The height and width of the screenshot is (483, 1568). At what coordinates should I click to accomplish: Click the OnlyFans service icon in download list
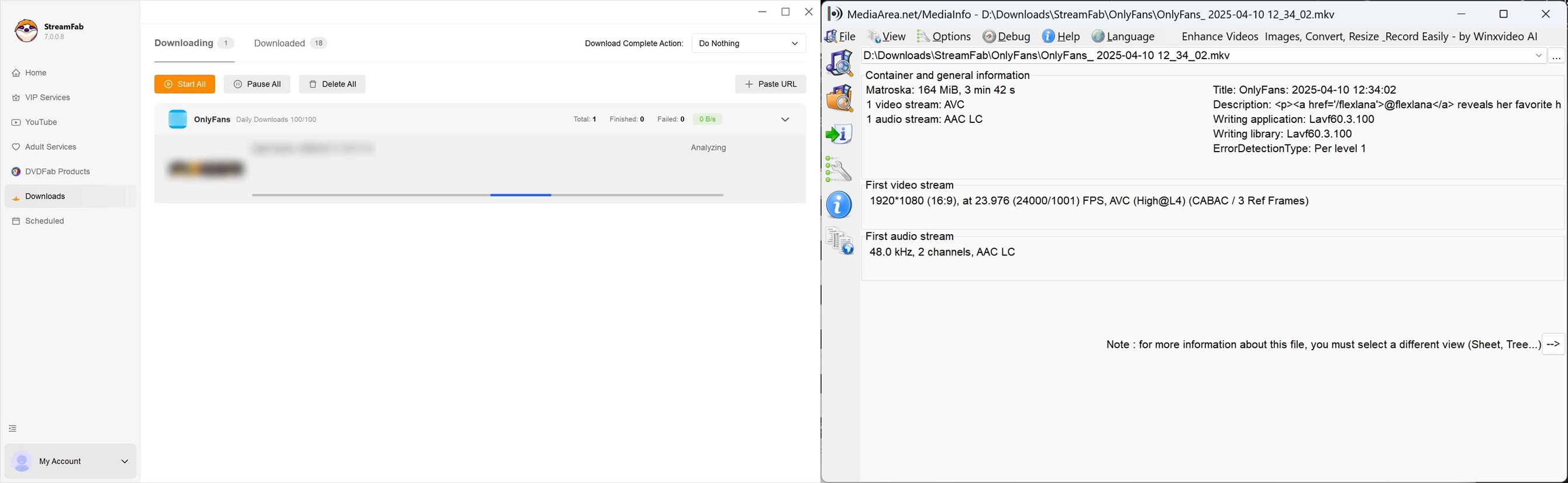pyautogui.click(x=177, y=119)
